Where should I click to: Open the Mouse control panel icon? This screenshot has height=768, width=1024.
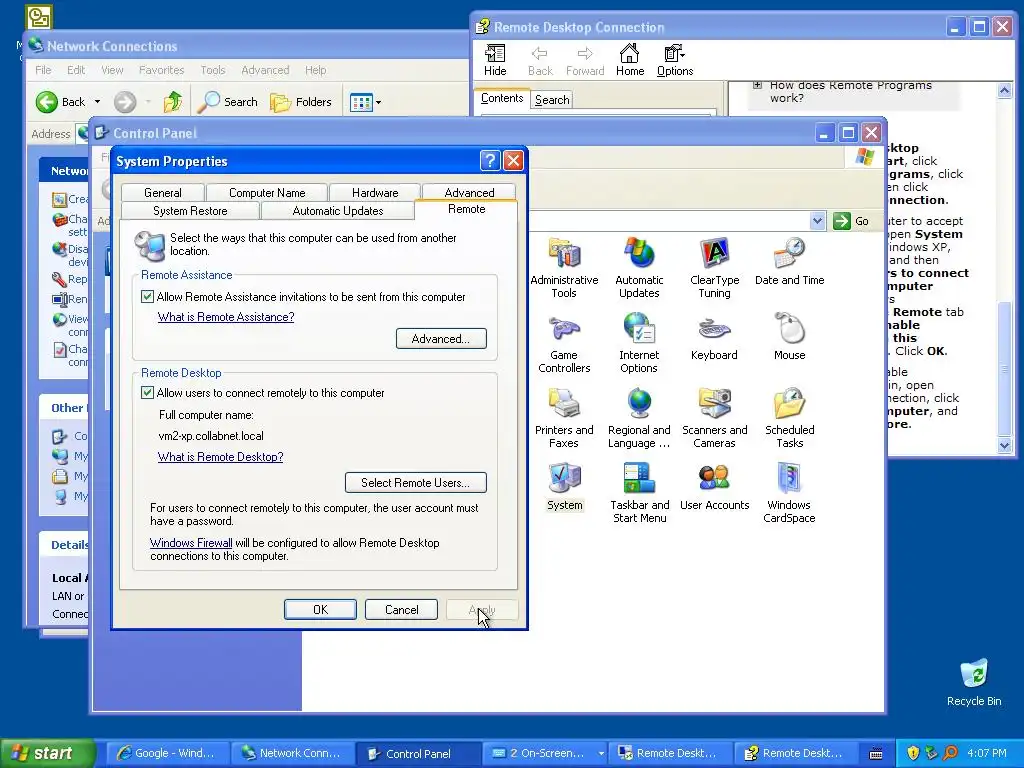click(790, 336)
